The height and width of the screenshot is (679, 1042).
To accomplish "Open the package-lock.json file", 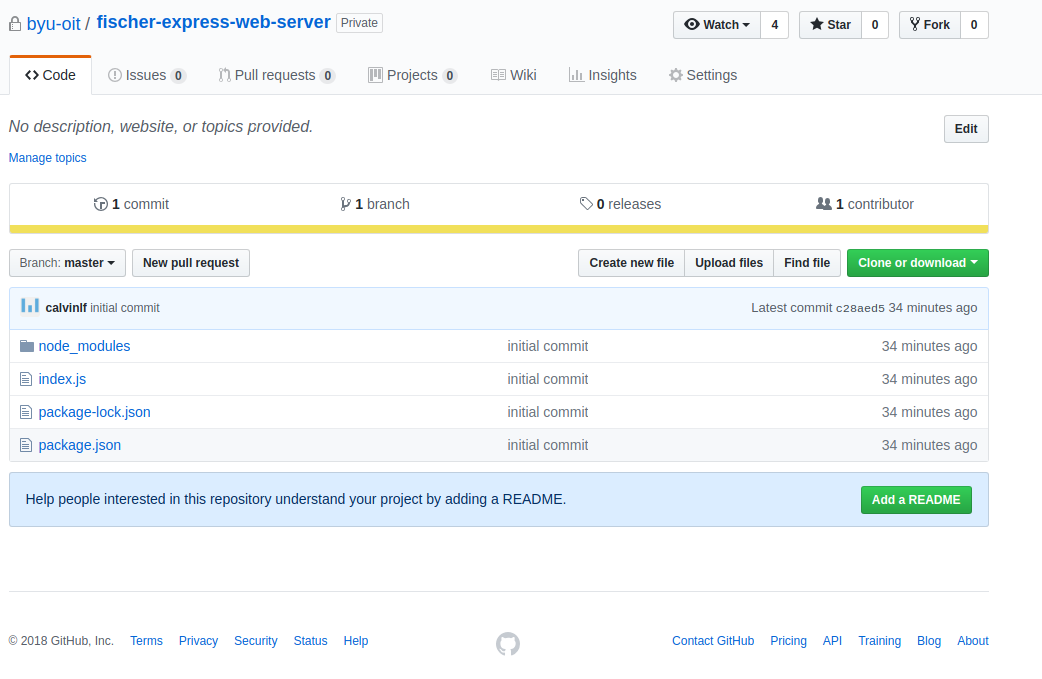I will (94, 412).
